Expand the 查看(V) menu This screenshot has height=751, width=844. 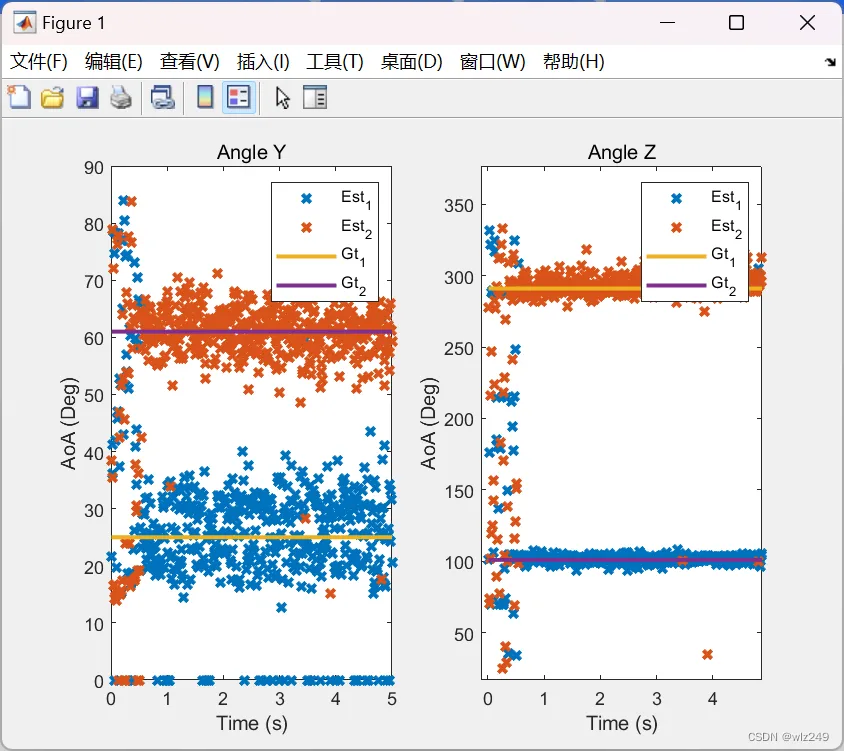[x=189, y=62]
